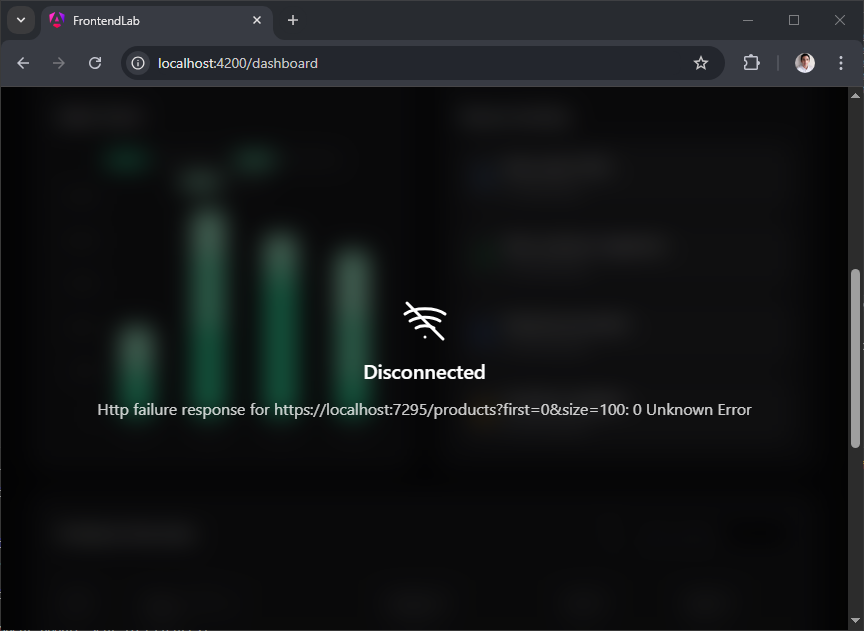Open Chrome's three-dot menu
864x631 pixels.
point(841,63)
